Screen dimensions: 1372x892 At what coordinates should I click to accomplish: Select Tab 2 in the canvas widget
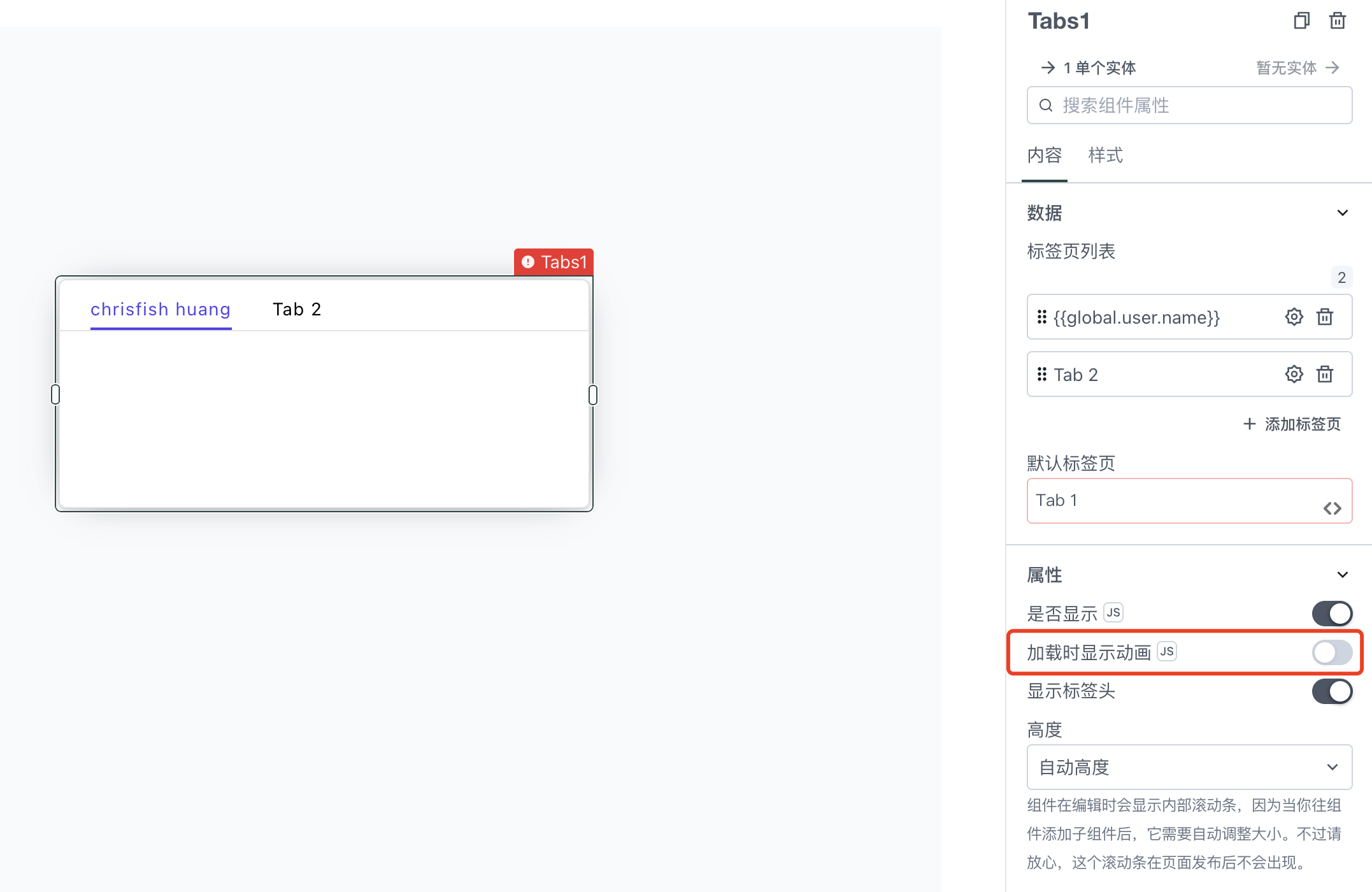click(x=297, y=310)
